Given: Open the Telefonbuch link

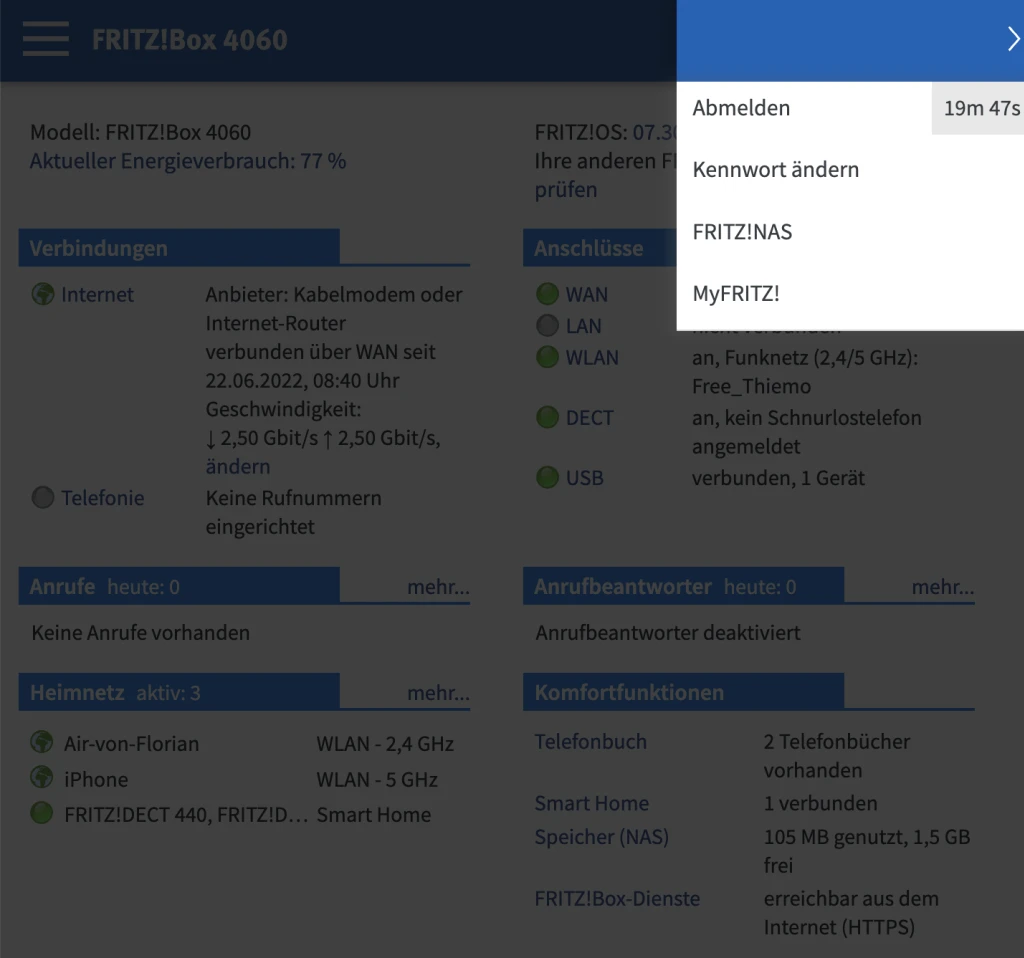Looking at the screenshot, I should coord(590,742).
